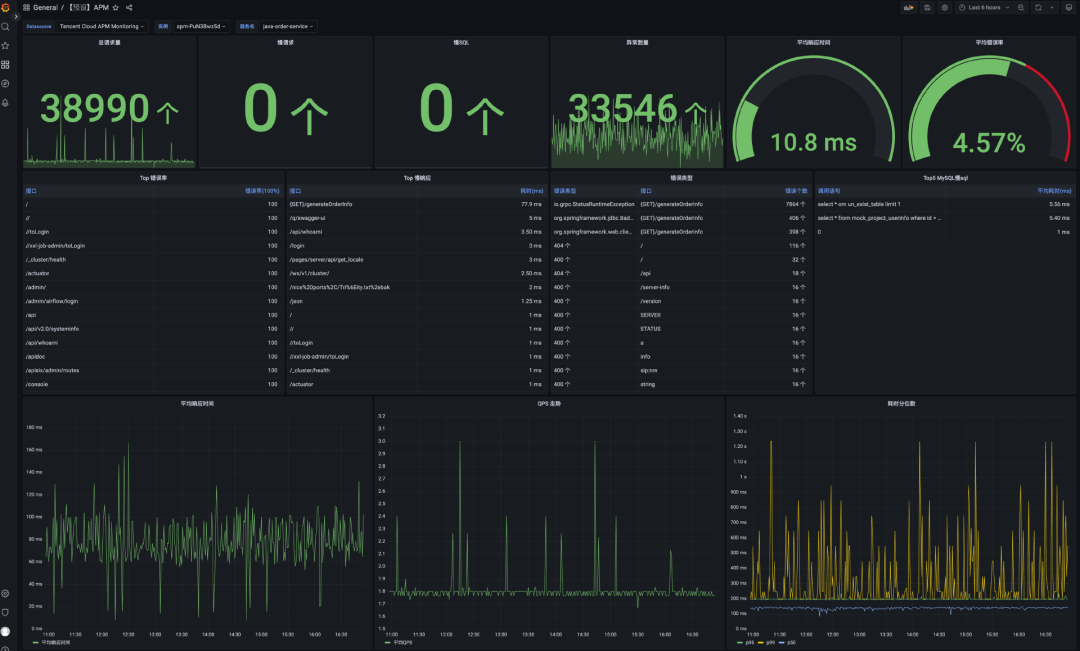Click the 'select * from mock_project_userinfo' SQL row
This screenshot has width=1080, height=651.
coord(944,218)
